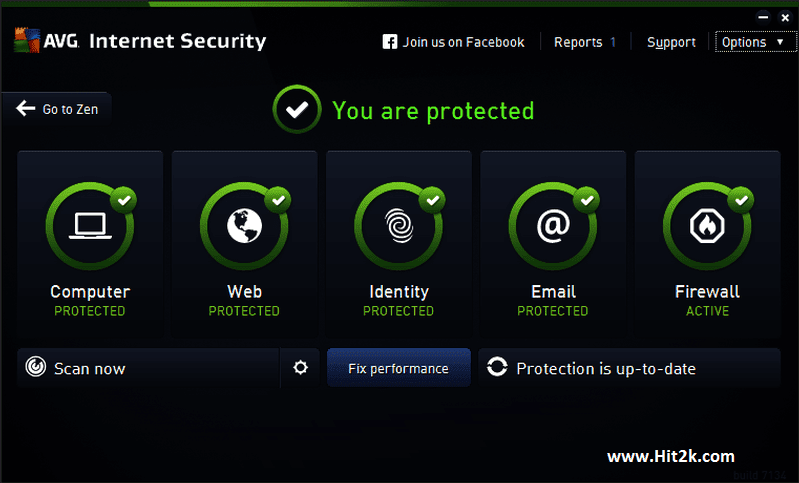Click the large You are protected checkmark
This screenshot has width=799, height=483.
tap(297, 110)
